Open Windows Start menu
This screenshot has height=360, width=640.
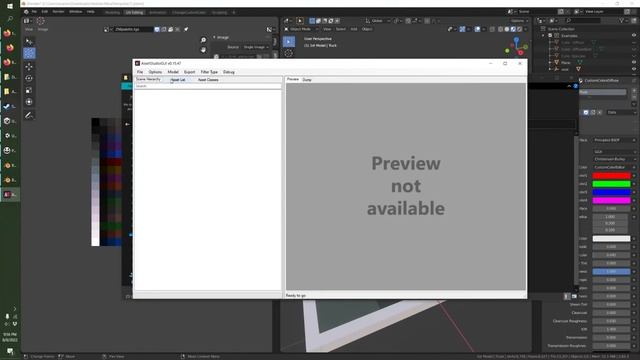[10, 6]
